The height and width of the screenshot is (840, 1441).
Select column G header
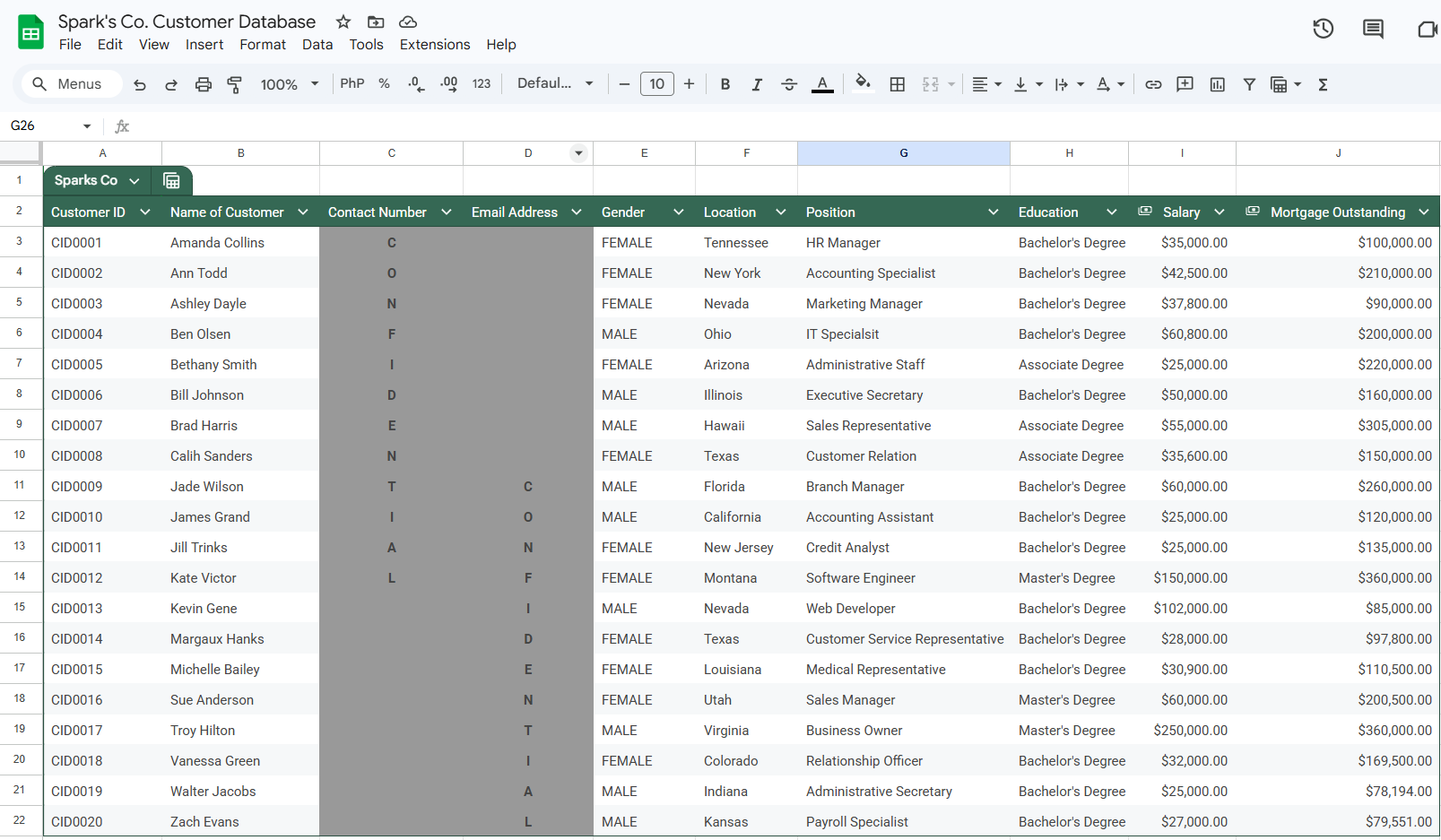tap(904, 153)
